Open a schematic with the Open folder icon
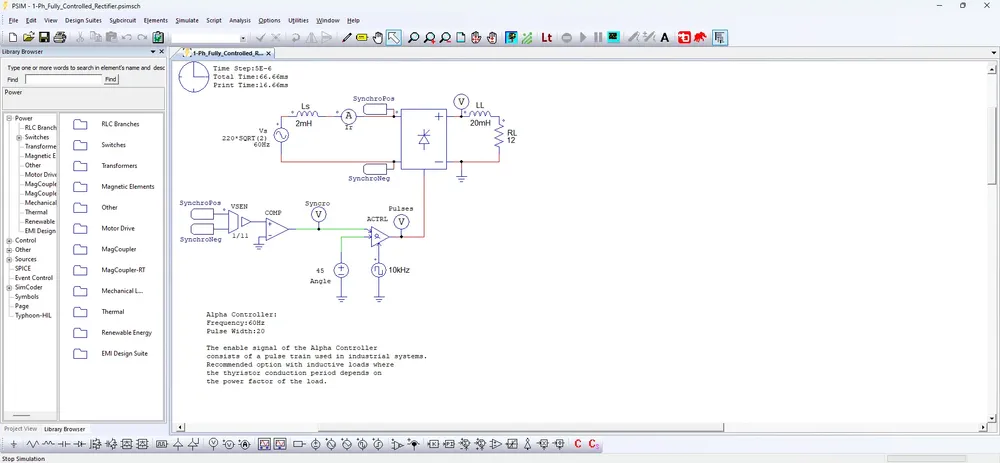This screenshot has height=463, width=1000. point(29,38)
